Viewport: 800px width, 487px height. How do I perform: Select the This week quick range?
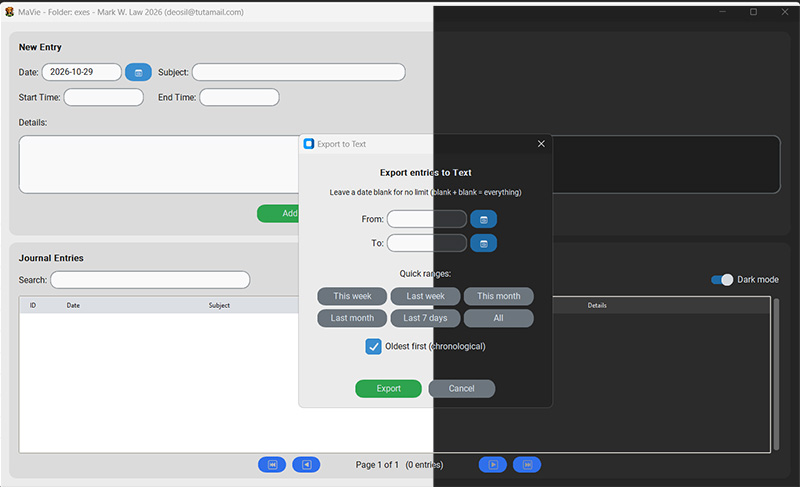coord(352,296)
